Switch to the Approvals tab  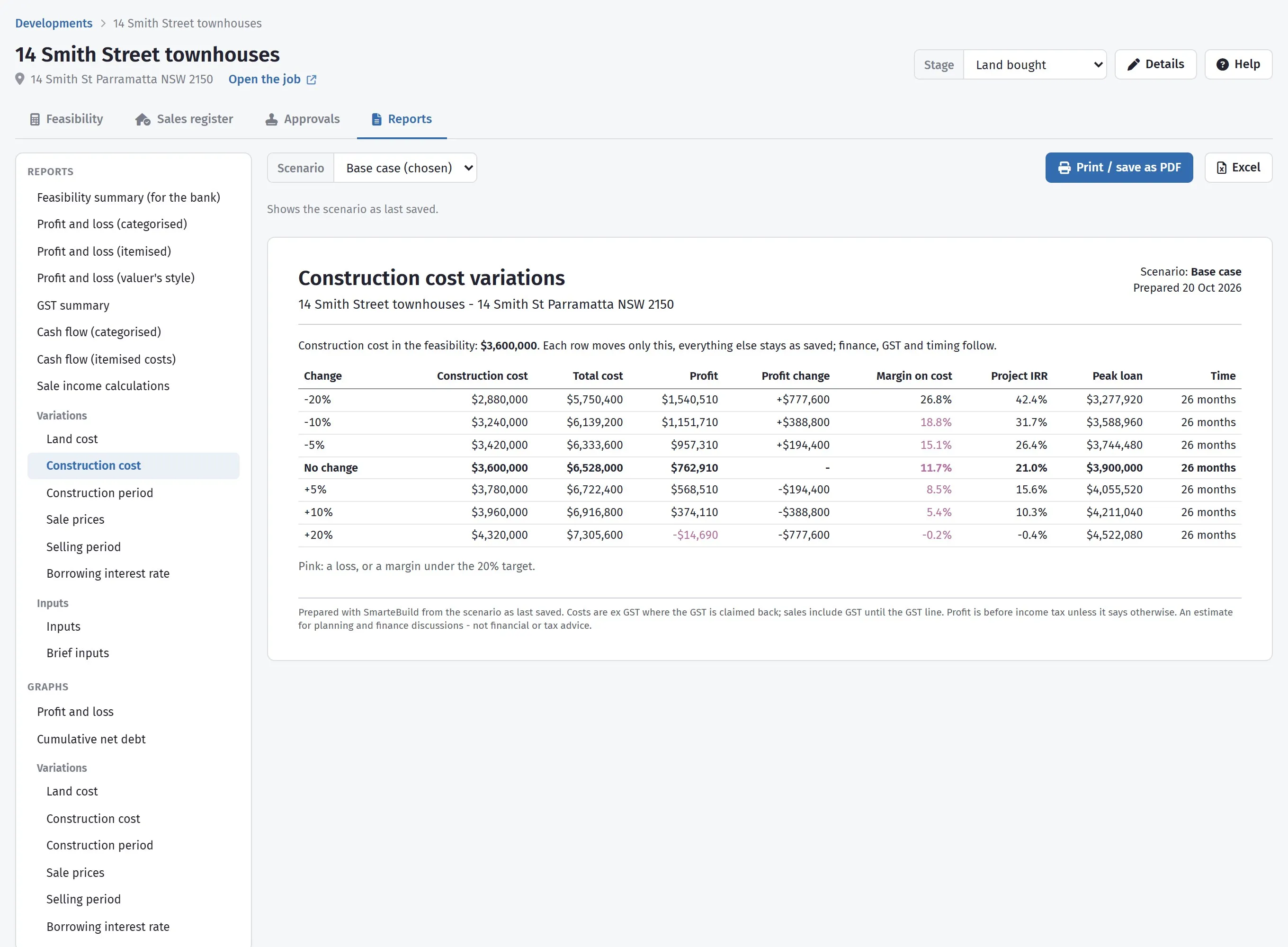[x=303, y=119]
